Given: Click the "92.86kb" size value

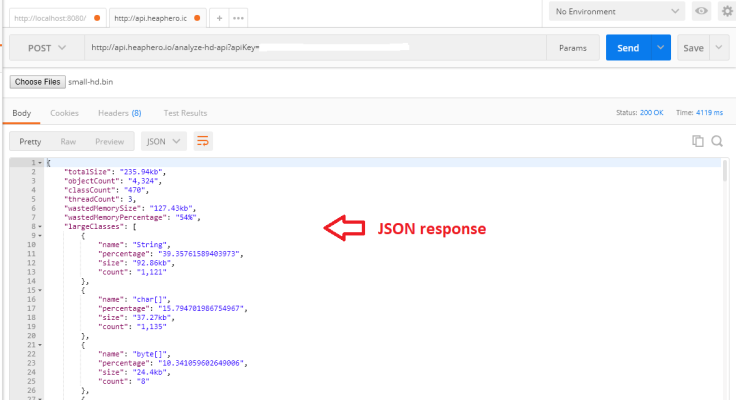Looking at the screenshot, I should 152,263.
